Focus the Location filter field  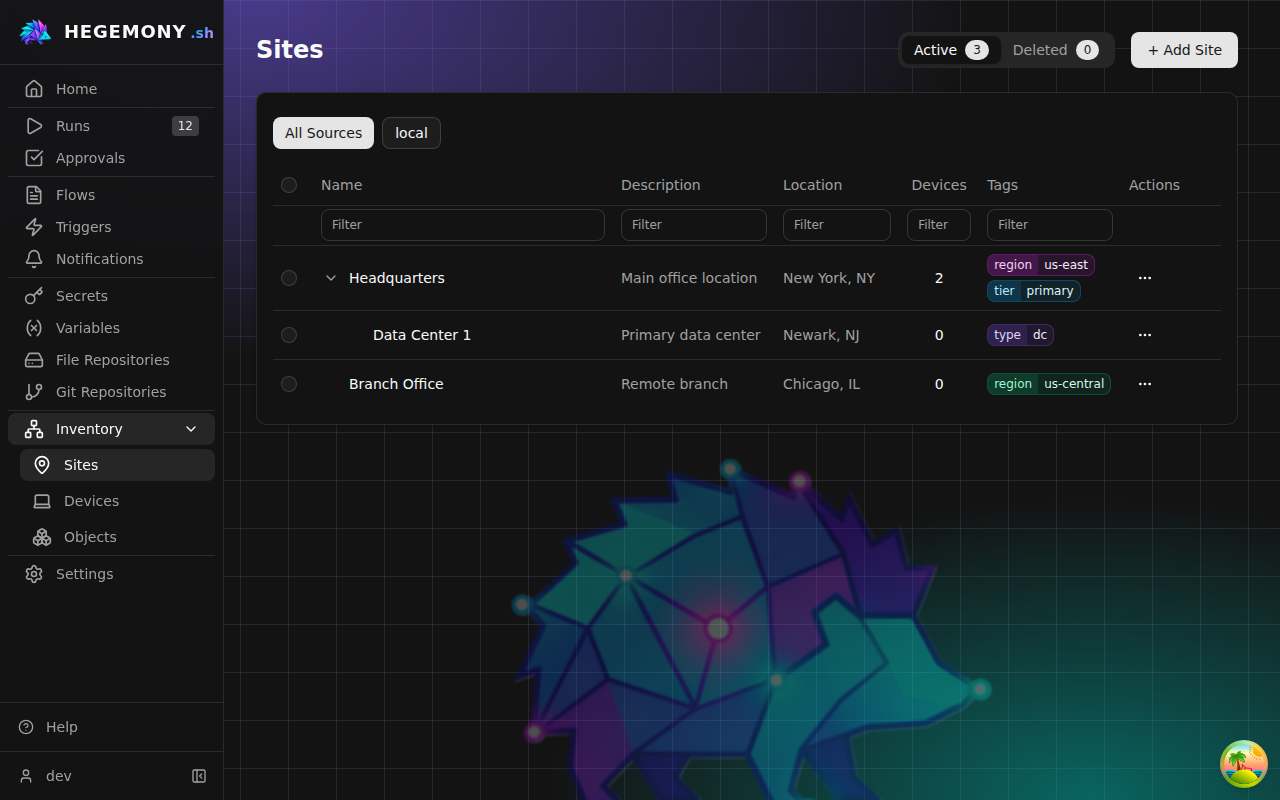[837, 225]
